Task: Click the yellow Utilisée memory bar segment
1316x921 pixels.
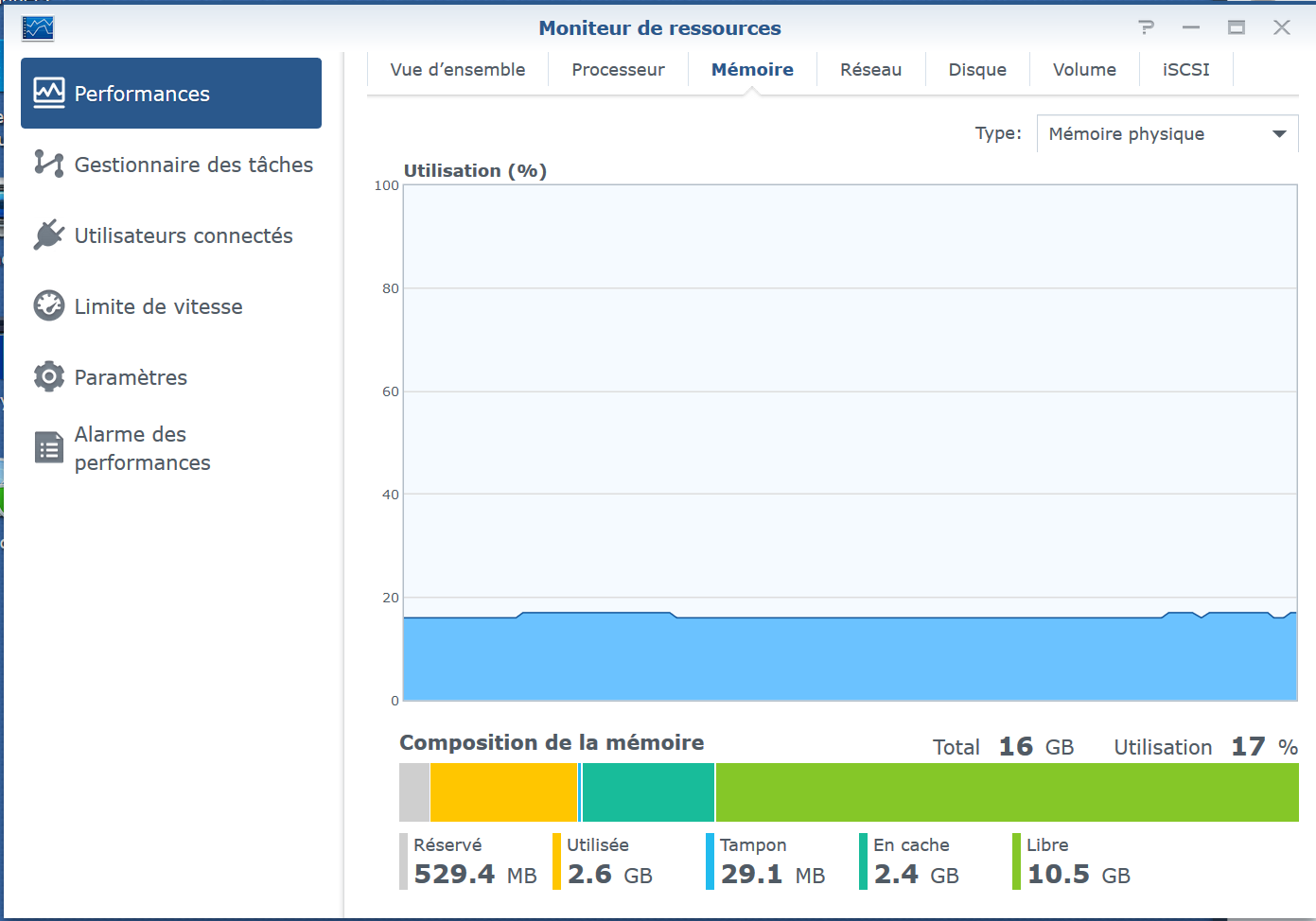Action: pos(503,792)
